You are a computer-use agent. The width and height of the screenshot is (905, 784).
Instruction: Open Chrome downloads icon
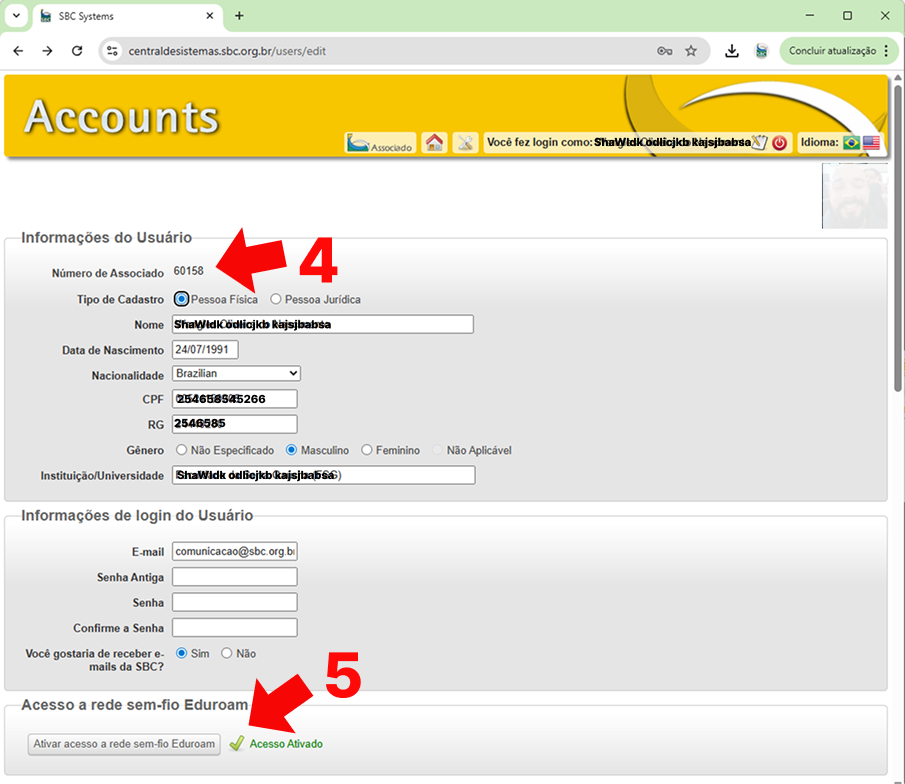pyautogui.click(x=732, y=51)
